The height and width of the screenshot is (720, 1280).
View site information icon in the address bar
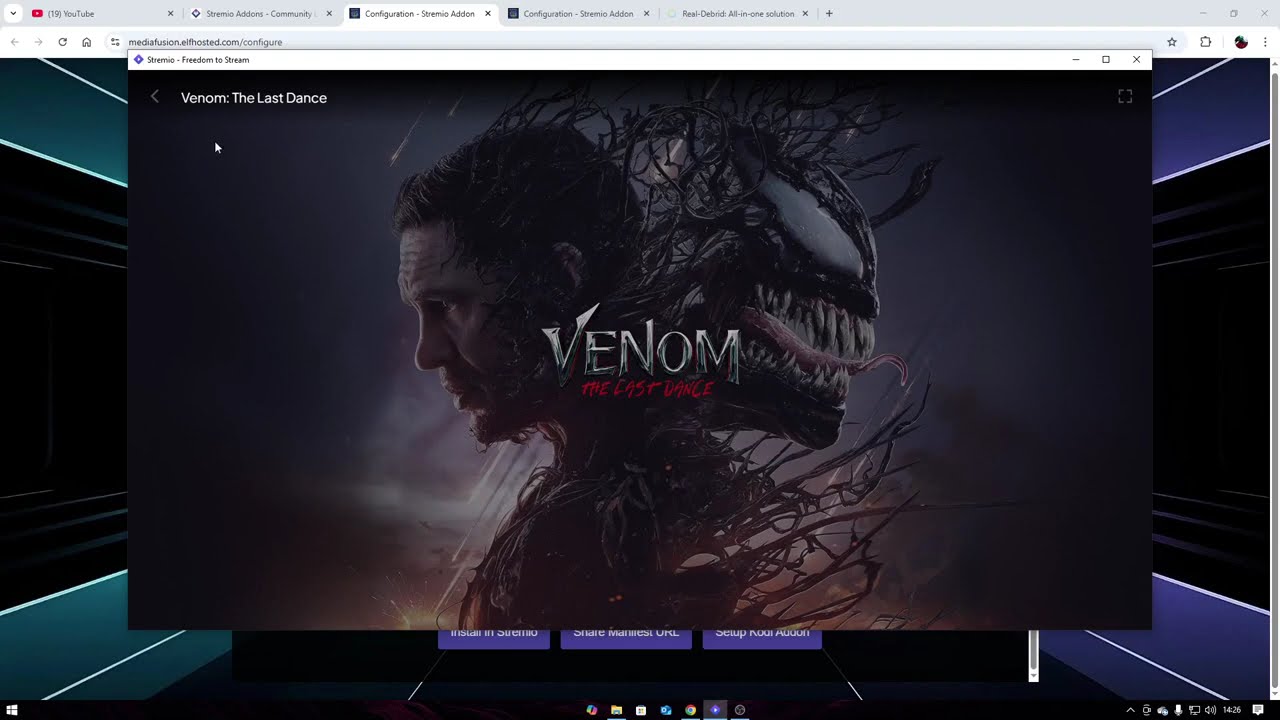pyautogui.click(x=115, y=42)
